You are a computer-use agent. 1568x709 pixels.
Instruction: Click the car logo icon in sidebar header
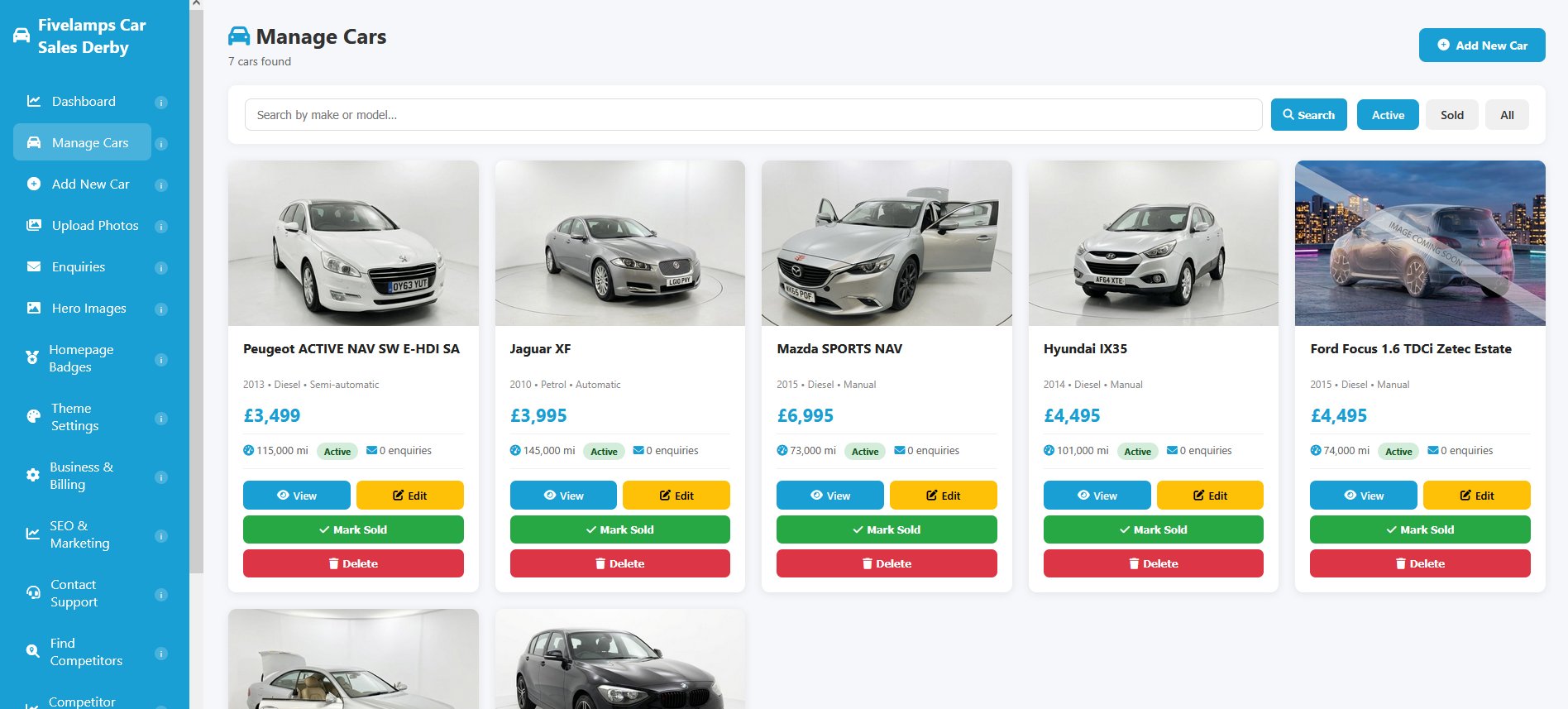tap(22, 36)
